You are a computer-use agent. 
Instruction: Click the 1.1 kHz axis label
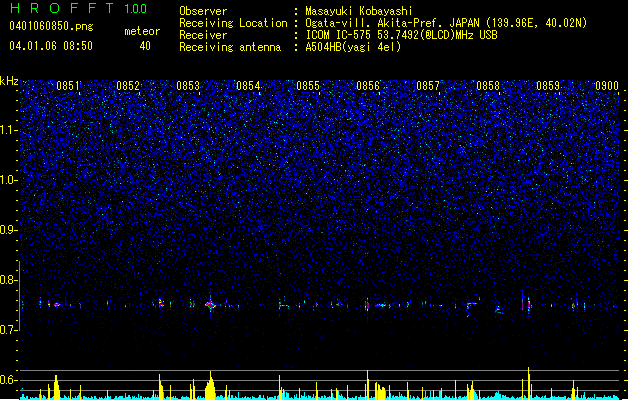[x=9, y=130]
